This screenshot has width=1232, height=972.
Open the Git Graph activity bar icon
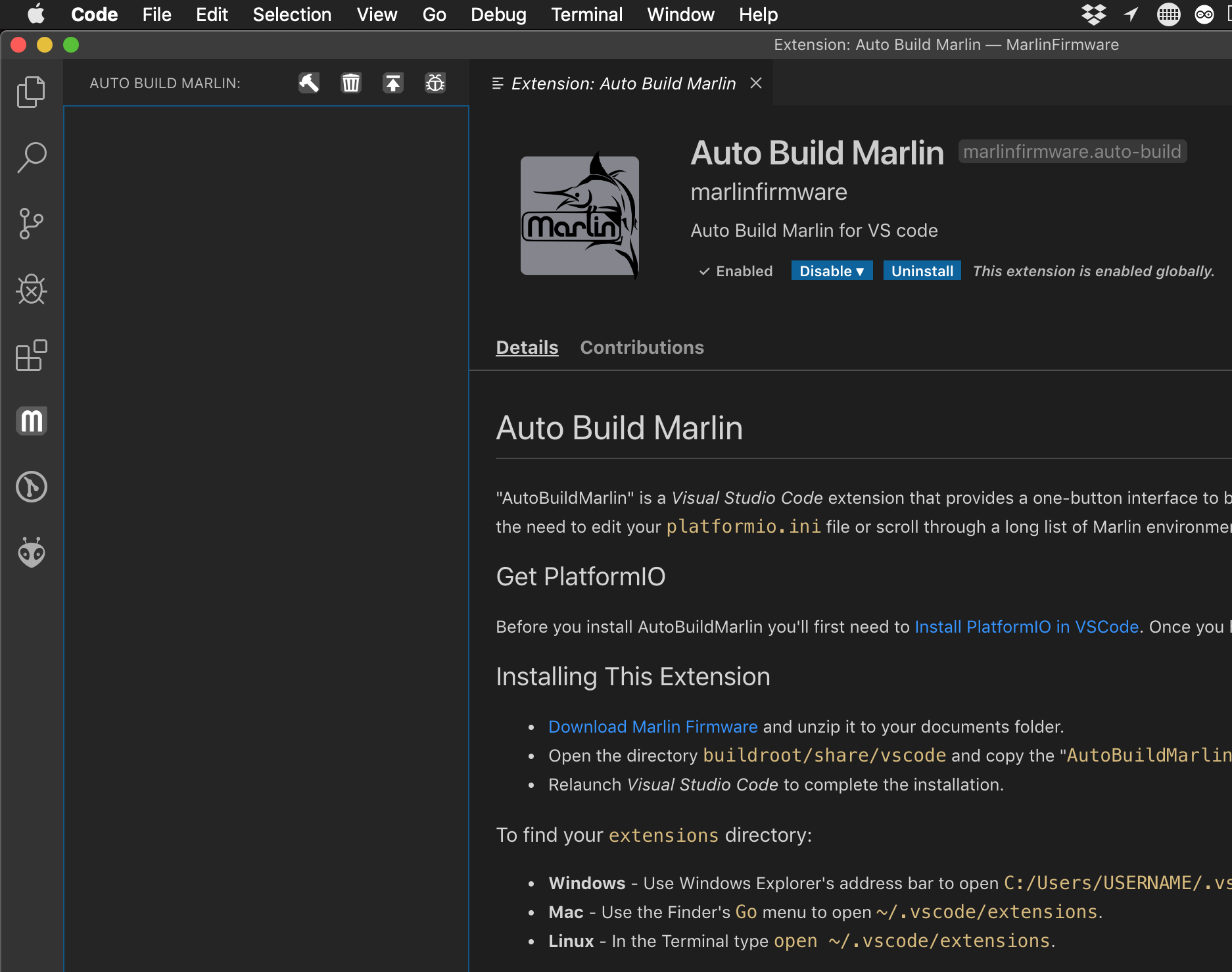click(x=31, y=487)
